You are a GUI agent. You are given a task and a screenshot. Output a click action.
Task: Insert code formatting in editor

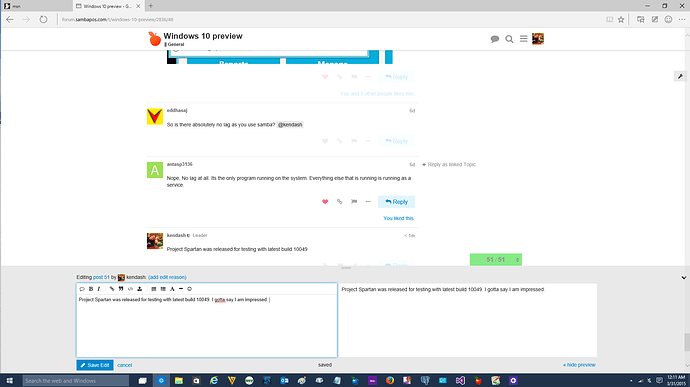[x=130, y=289]
